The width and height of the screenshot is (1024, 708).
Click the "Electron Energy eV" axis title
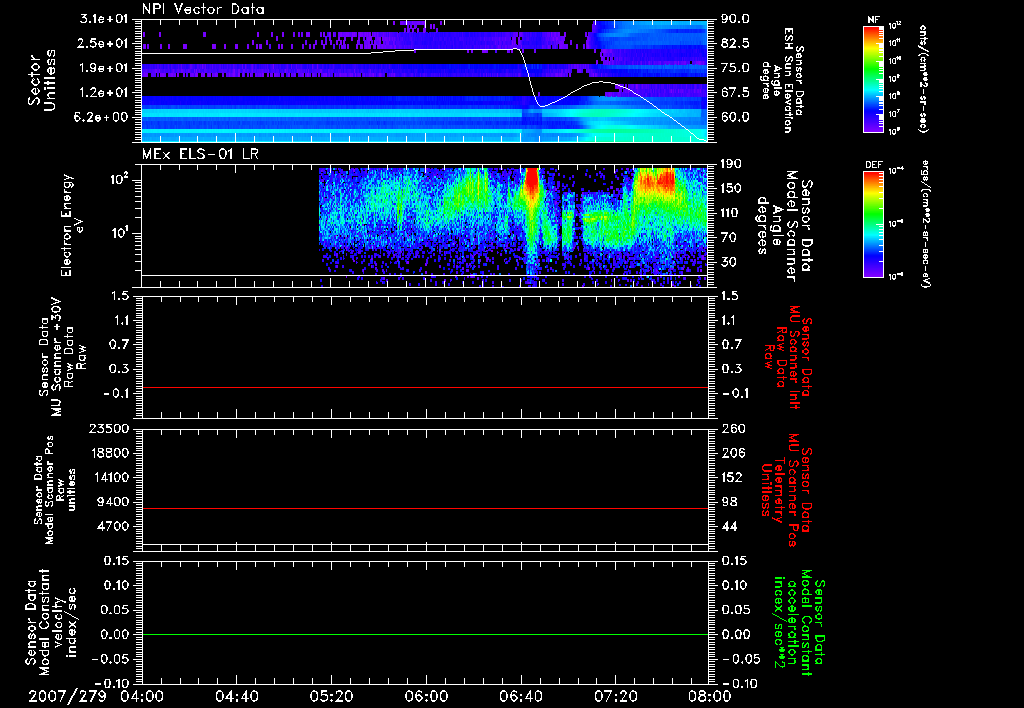click(x=72, y=225)
